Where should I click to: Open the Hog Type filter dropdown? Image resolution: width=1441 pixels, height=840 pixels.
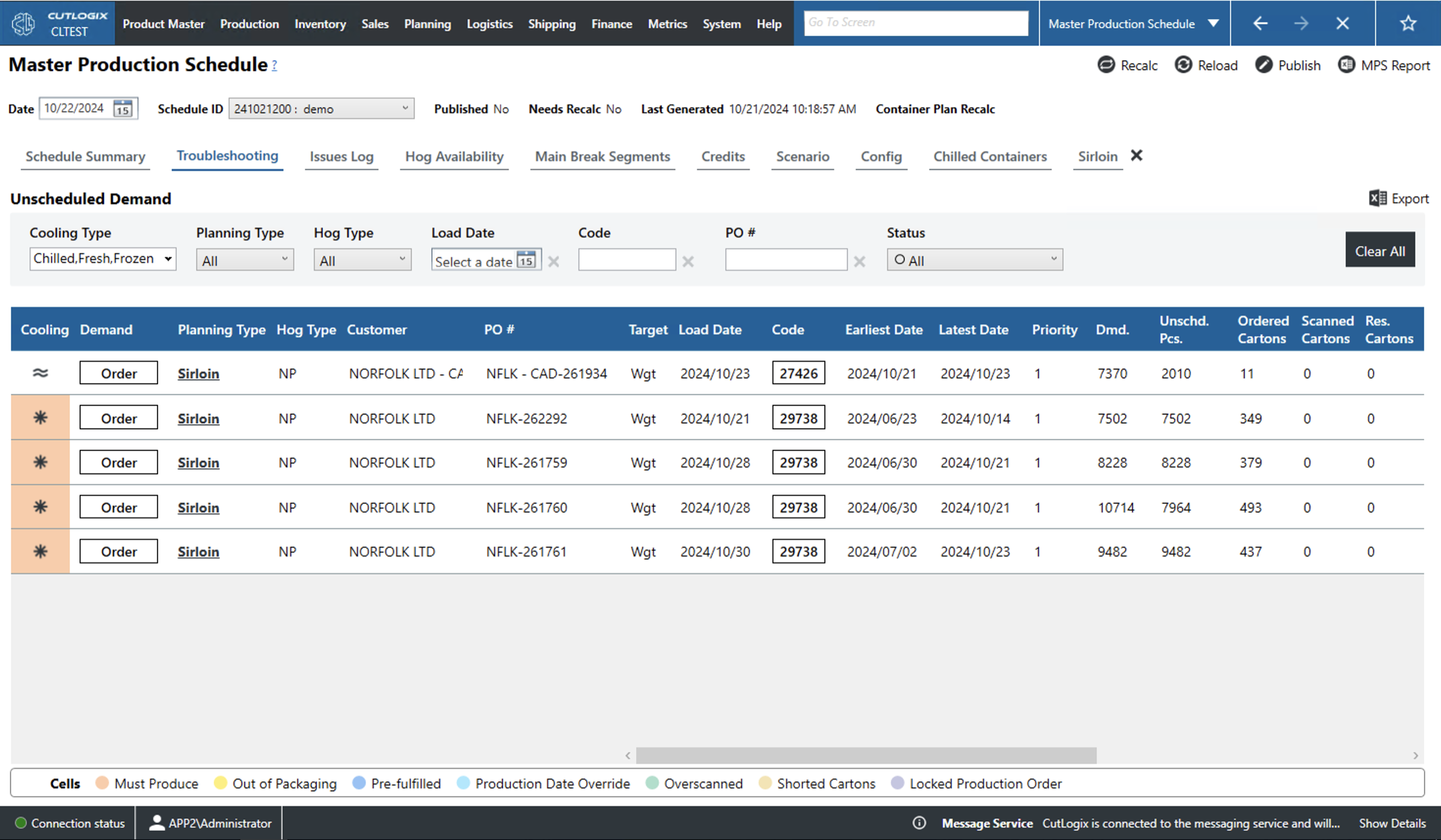point(361,259)
